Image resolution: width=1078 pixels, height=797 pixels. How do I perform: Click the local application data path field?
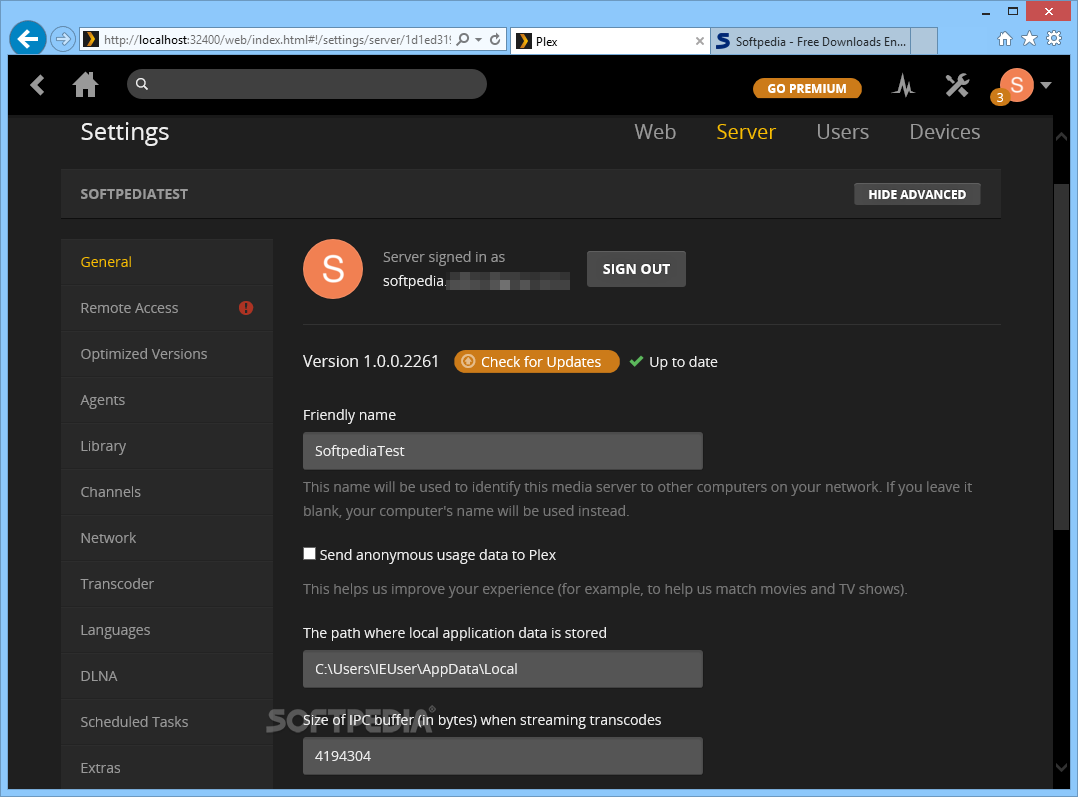coord(503,669)
